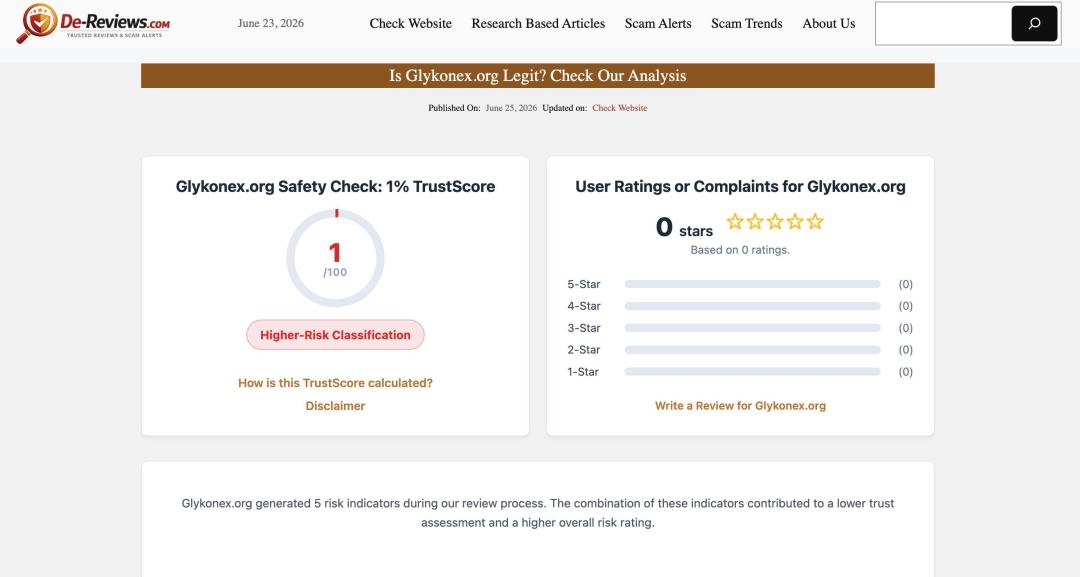1080x577 pixels.
Task: Go to Scam Alerts page
Action: (658, 23)
